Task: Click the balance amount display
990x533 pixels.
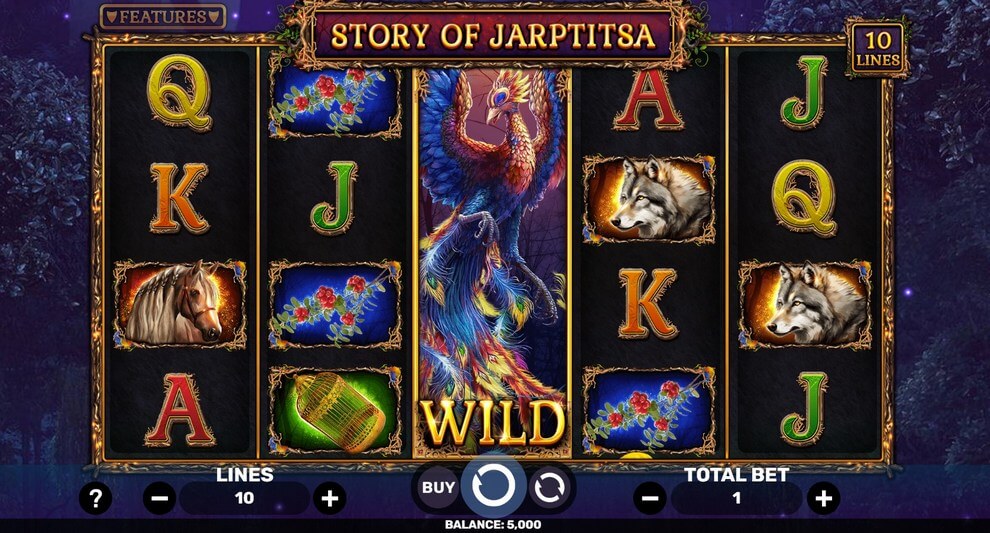Action: tap(493, 524)
